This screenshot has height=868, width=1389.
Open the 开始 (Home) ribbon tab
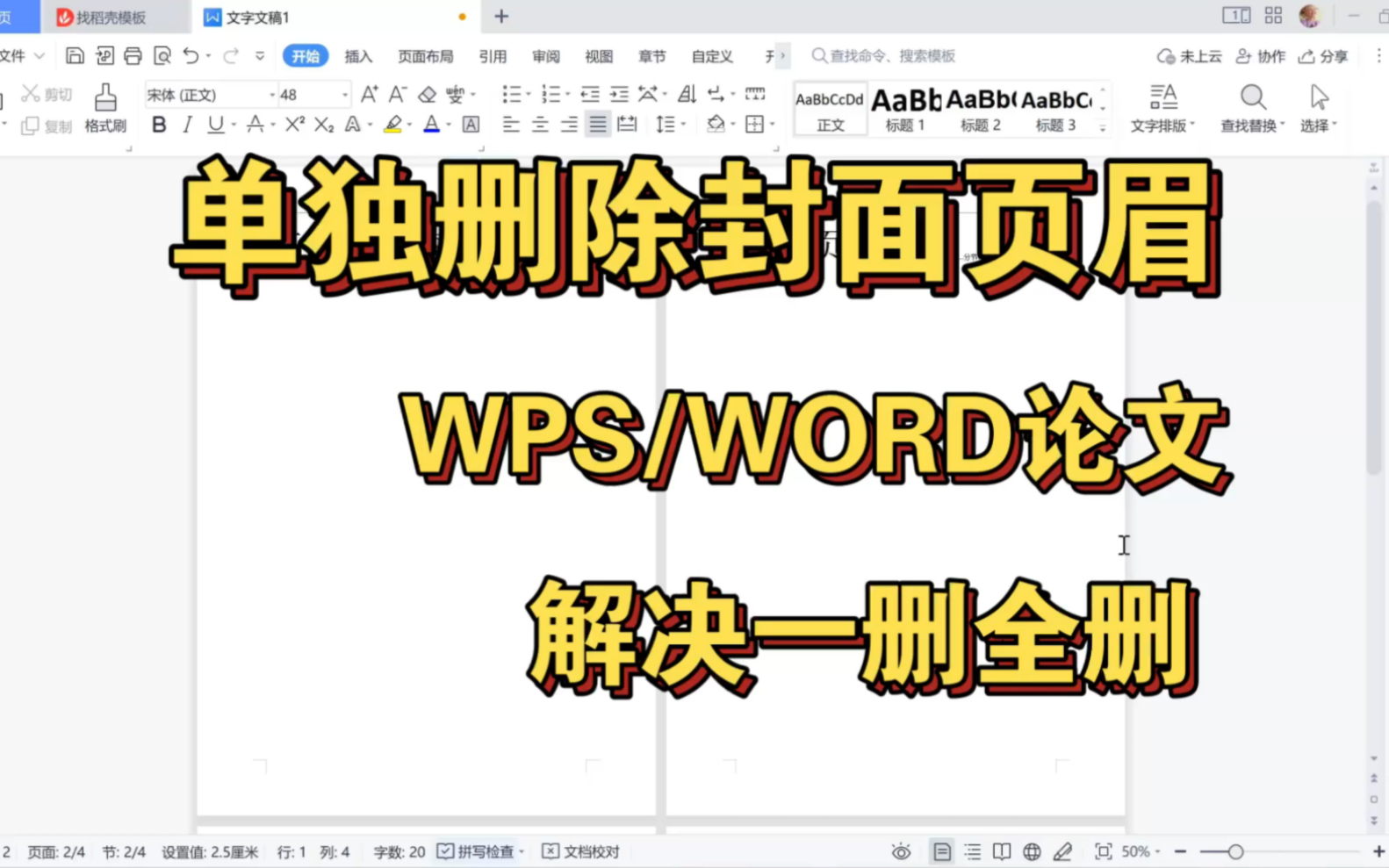(x=306, y=56)
